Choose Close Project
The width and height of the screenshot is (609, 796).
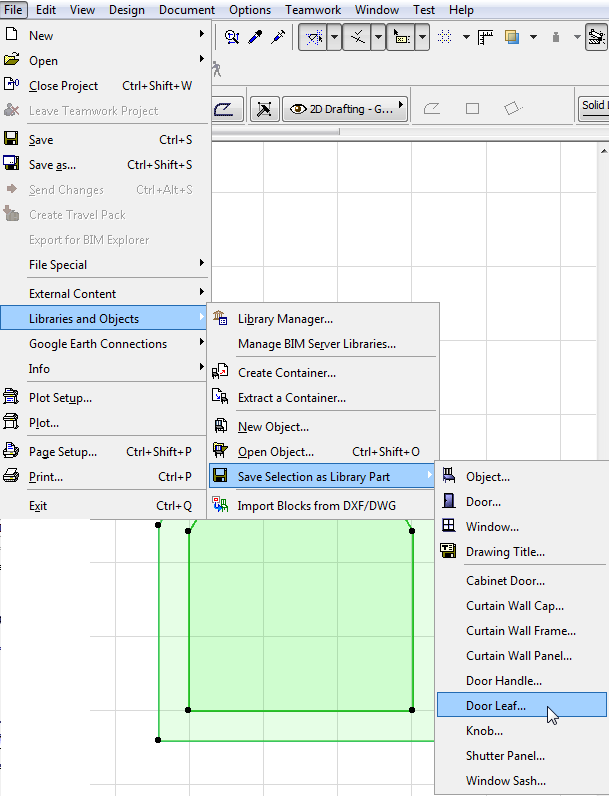click(x=104, y=86)
